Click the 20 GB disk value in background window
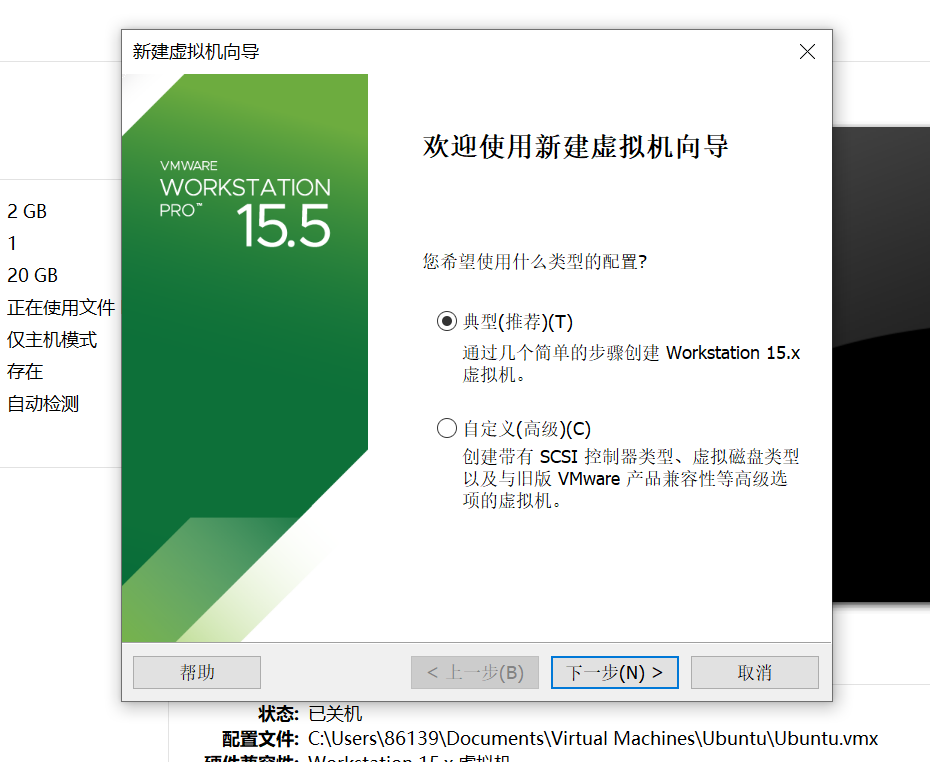Screen dimensions: 930x762 click(32, 275)
